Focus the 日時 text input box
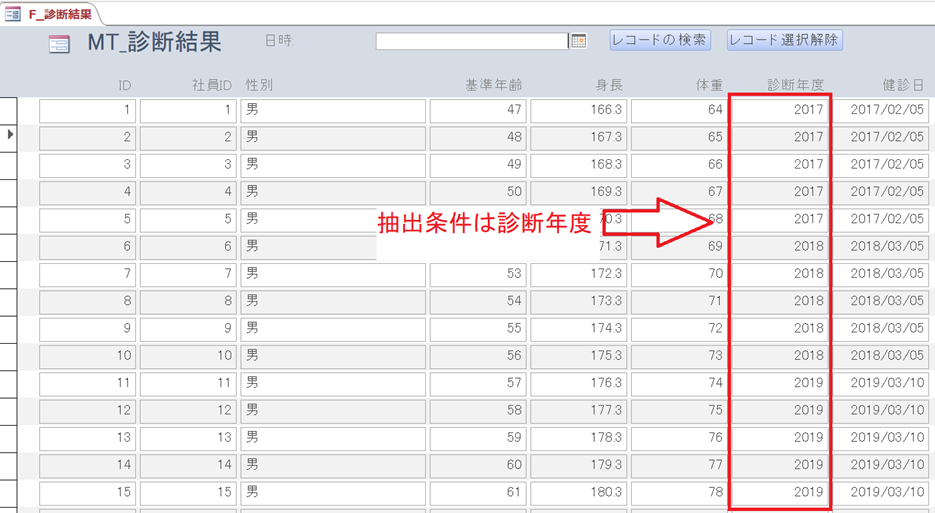This screenshot has height=513, width=935. [x=471, y=41]
